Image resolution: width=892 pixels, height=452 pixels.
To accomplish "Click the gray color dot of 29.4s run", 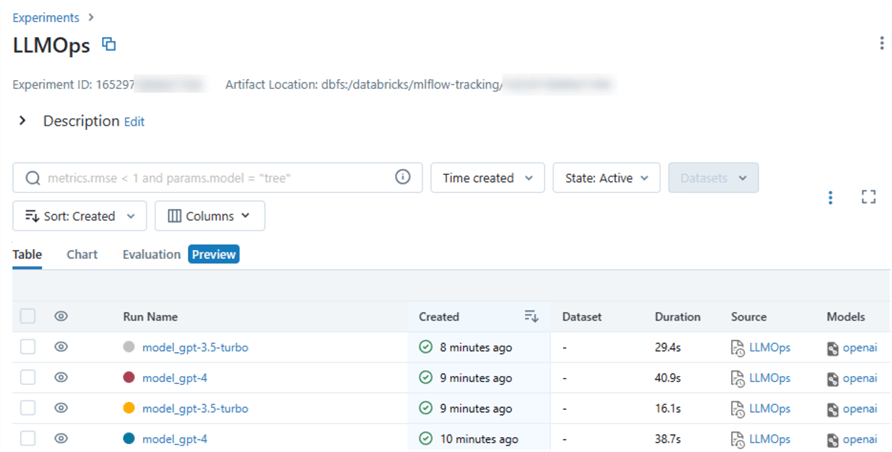I will pos(129,346).
